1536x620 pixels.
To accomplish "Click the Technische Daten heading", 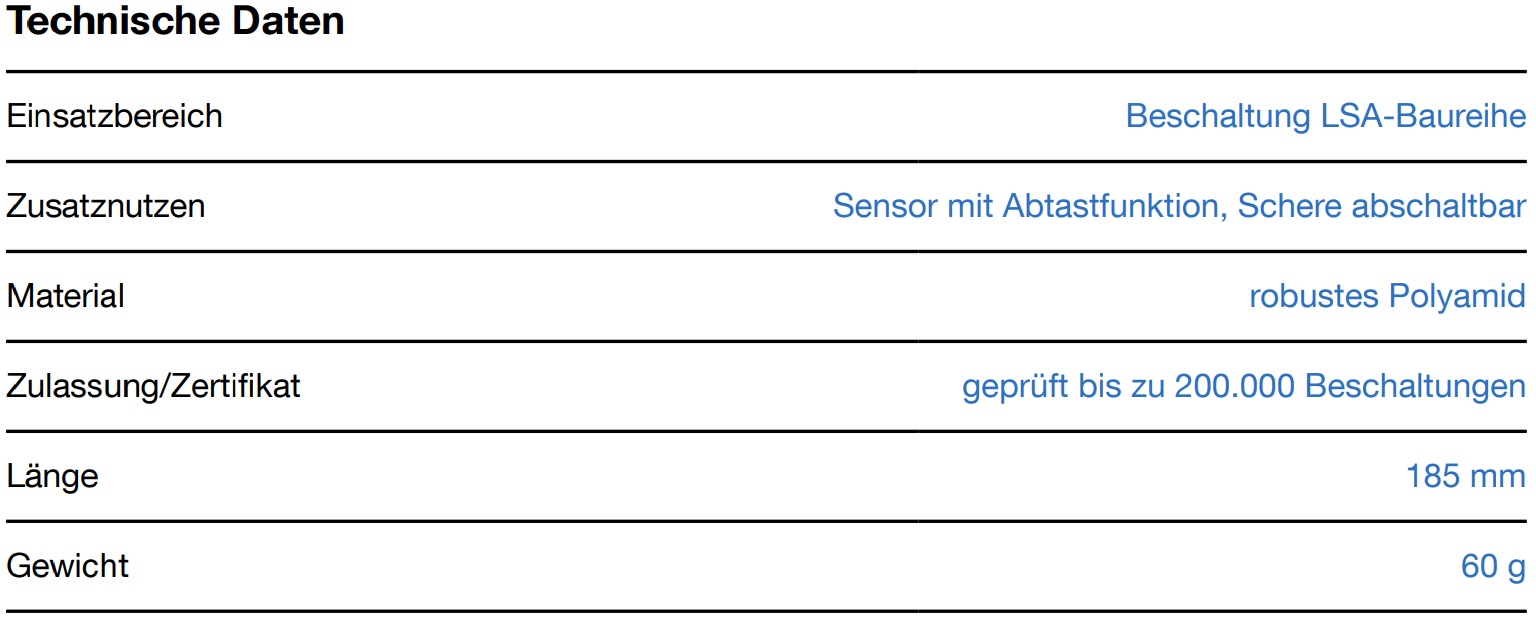I will pos(175,21).
